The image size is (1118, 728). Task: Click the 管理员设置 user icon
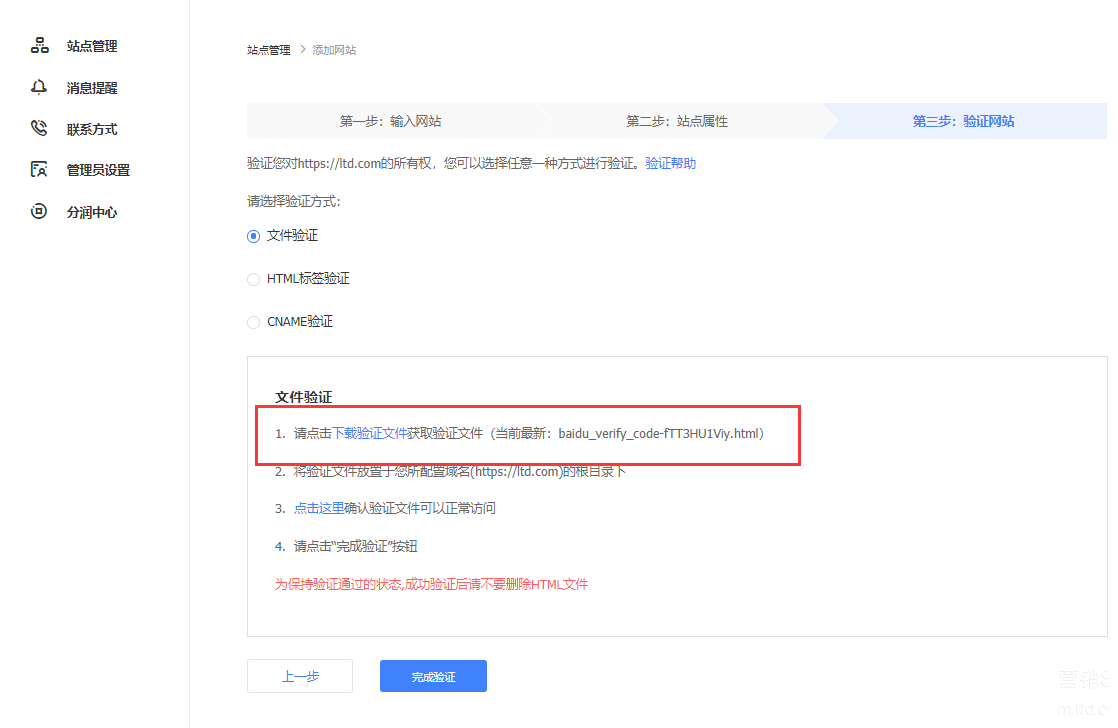pos(40,170)
